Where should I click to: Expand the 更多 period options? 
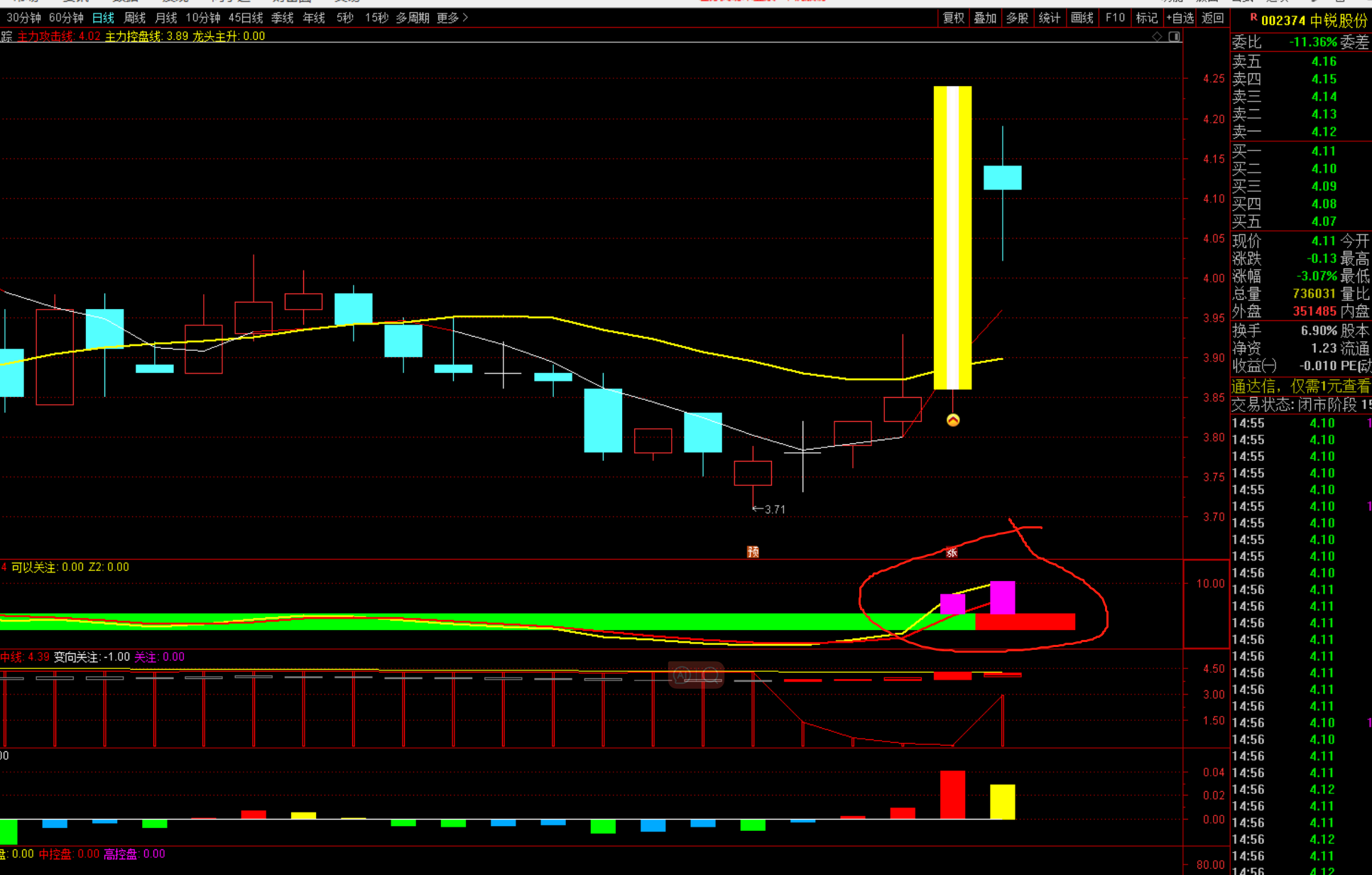(452, 18)
